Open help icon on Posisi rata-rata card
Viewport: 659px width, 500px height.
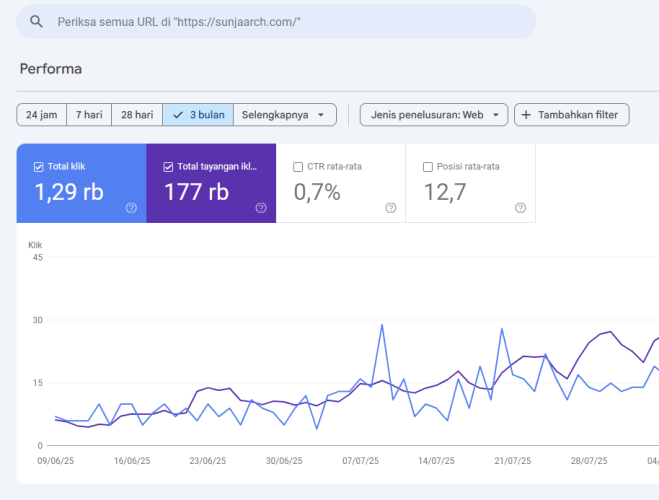pos(521,208)
